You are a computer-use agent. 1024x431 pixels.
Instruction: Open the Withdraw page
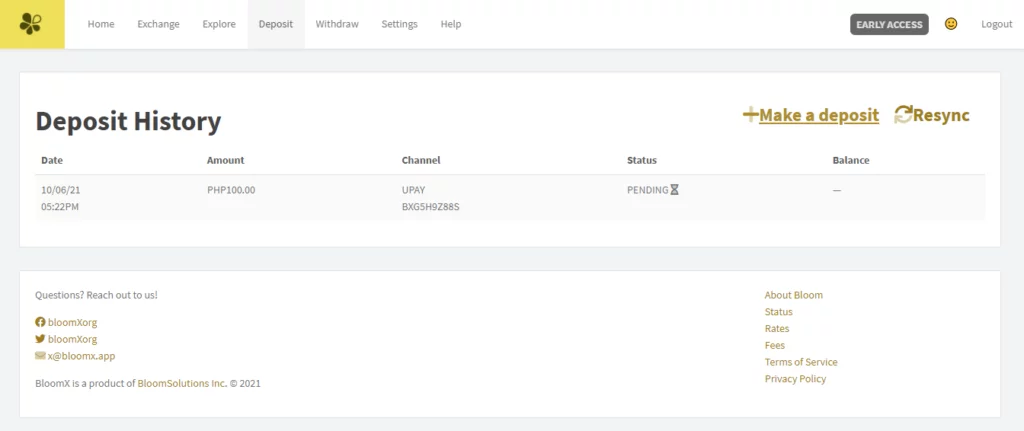point(337,24)
